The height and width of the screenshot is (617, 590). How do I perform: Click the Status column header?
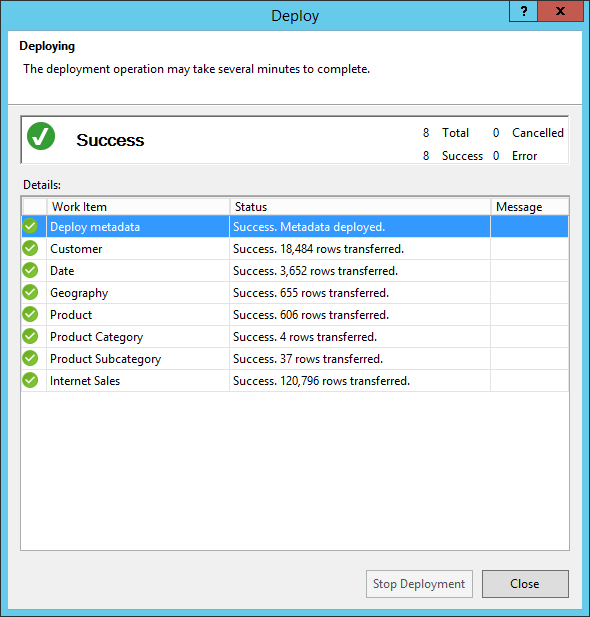click(360, 207)
